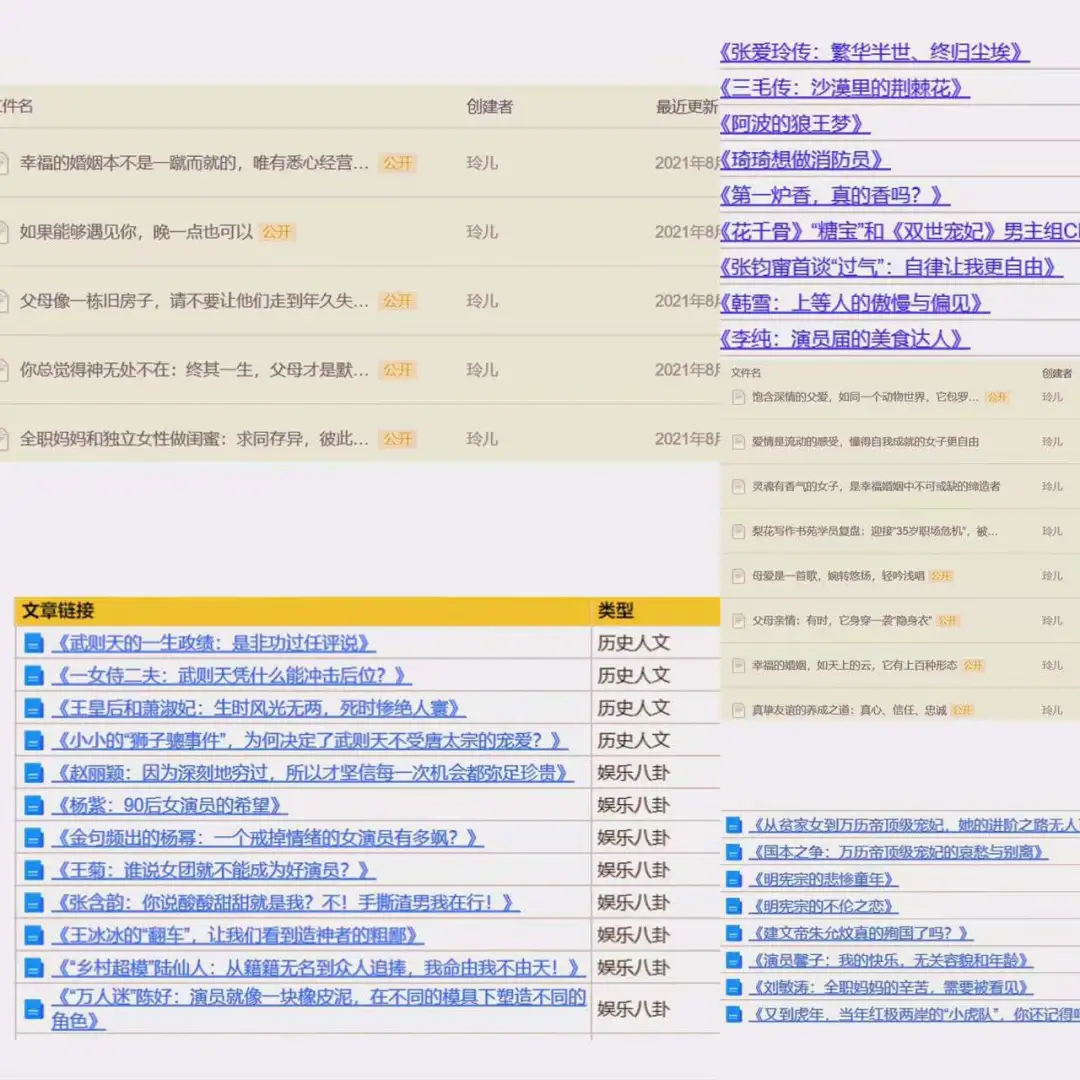1080x1080 pixels.
Task: Open the 《花千骨》“糖宝” article link
Action: [900, 231]
